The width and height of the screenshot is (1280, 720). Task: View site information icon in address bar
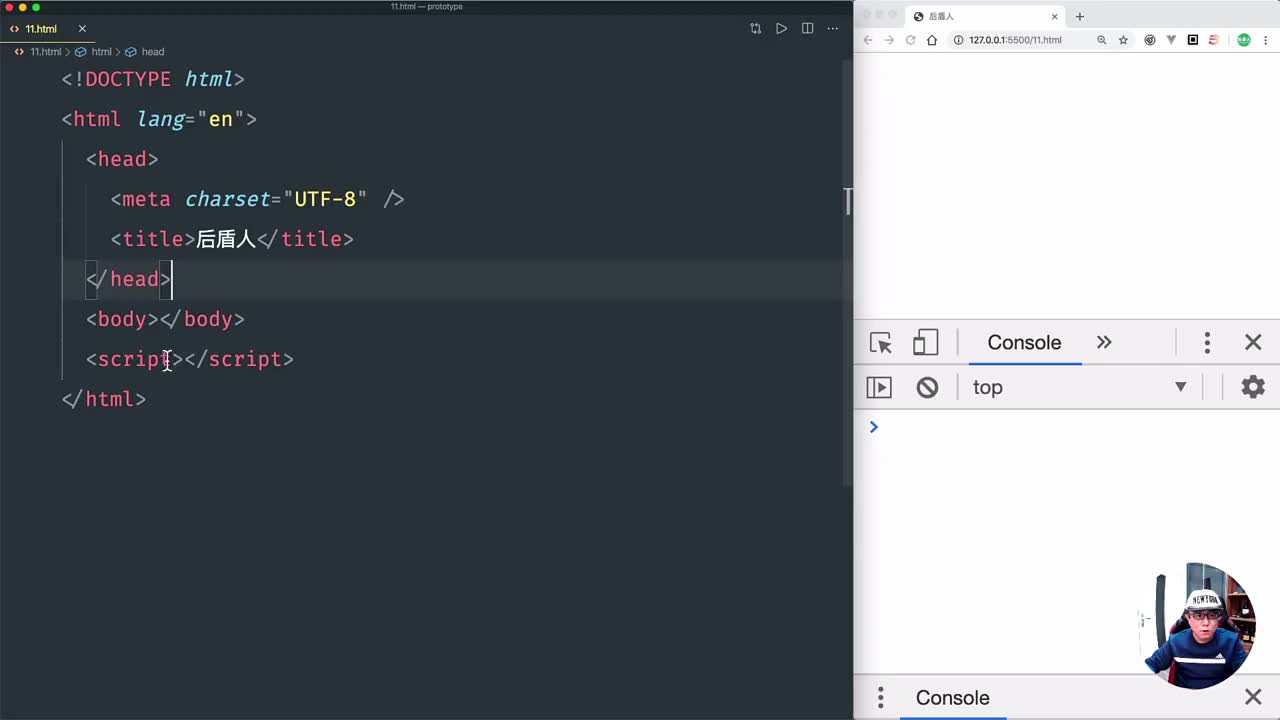click(x=958, y=40)
